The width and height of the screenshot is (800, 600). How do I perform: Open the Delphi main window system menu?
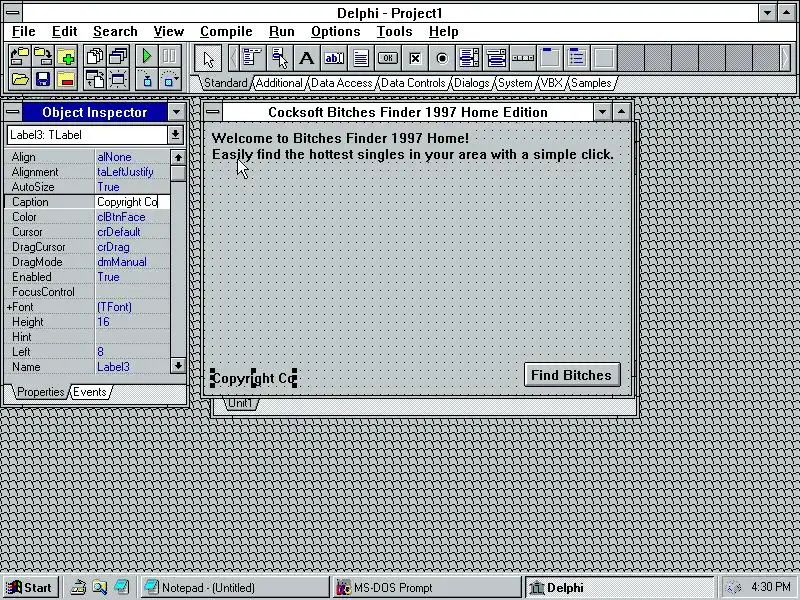(13, 12)
